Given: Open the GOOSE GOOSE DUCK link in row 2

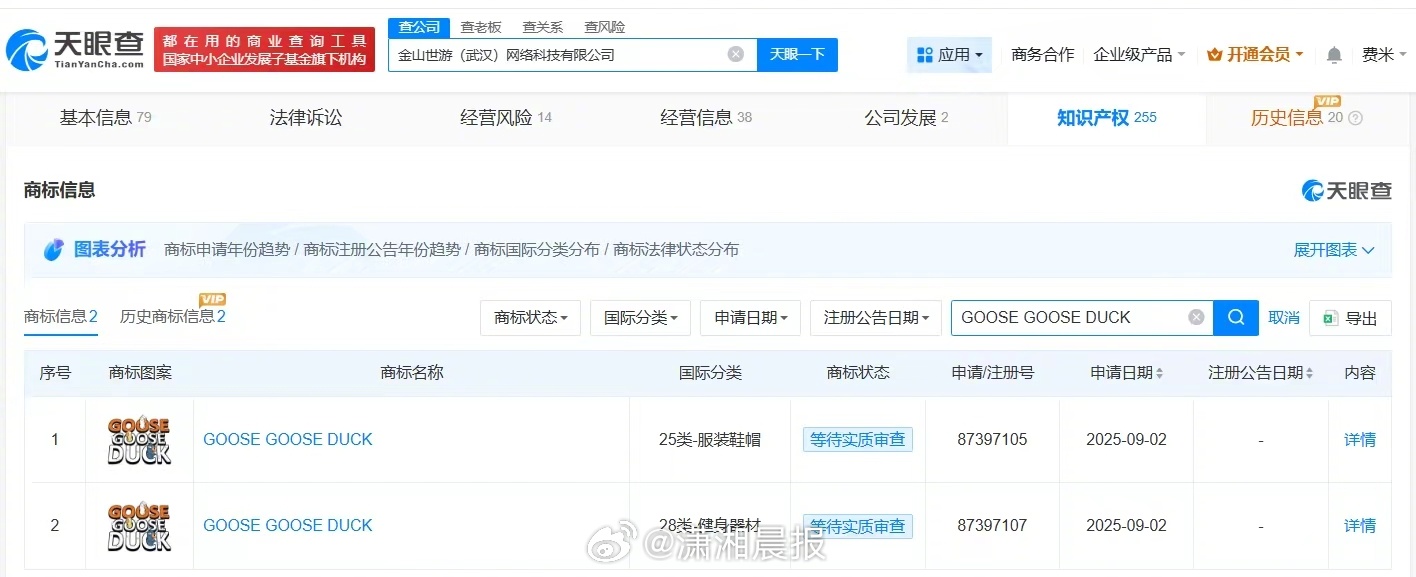Looking at the screenshot, I should tap(288, 525).
